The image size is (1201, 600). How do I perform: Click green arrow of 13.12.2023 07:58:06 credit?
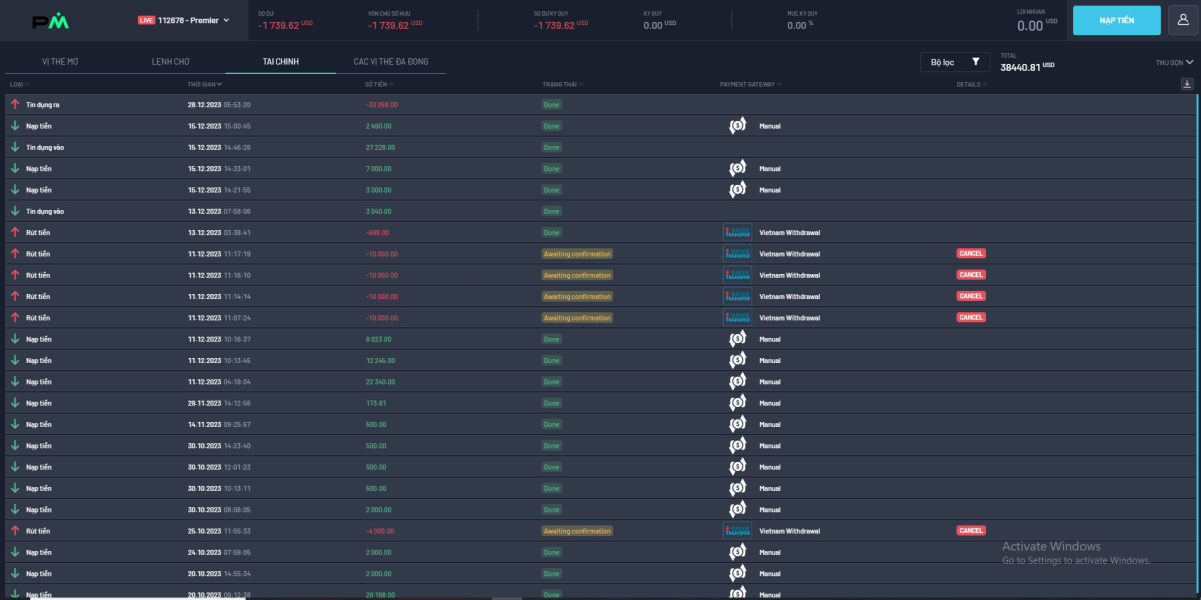point(15,211)
